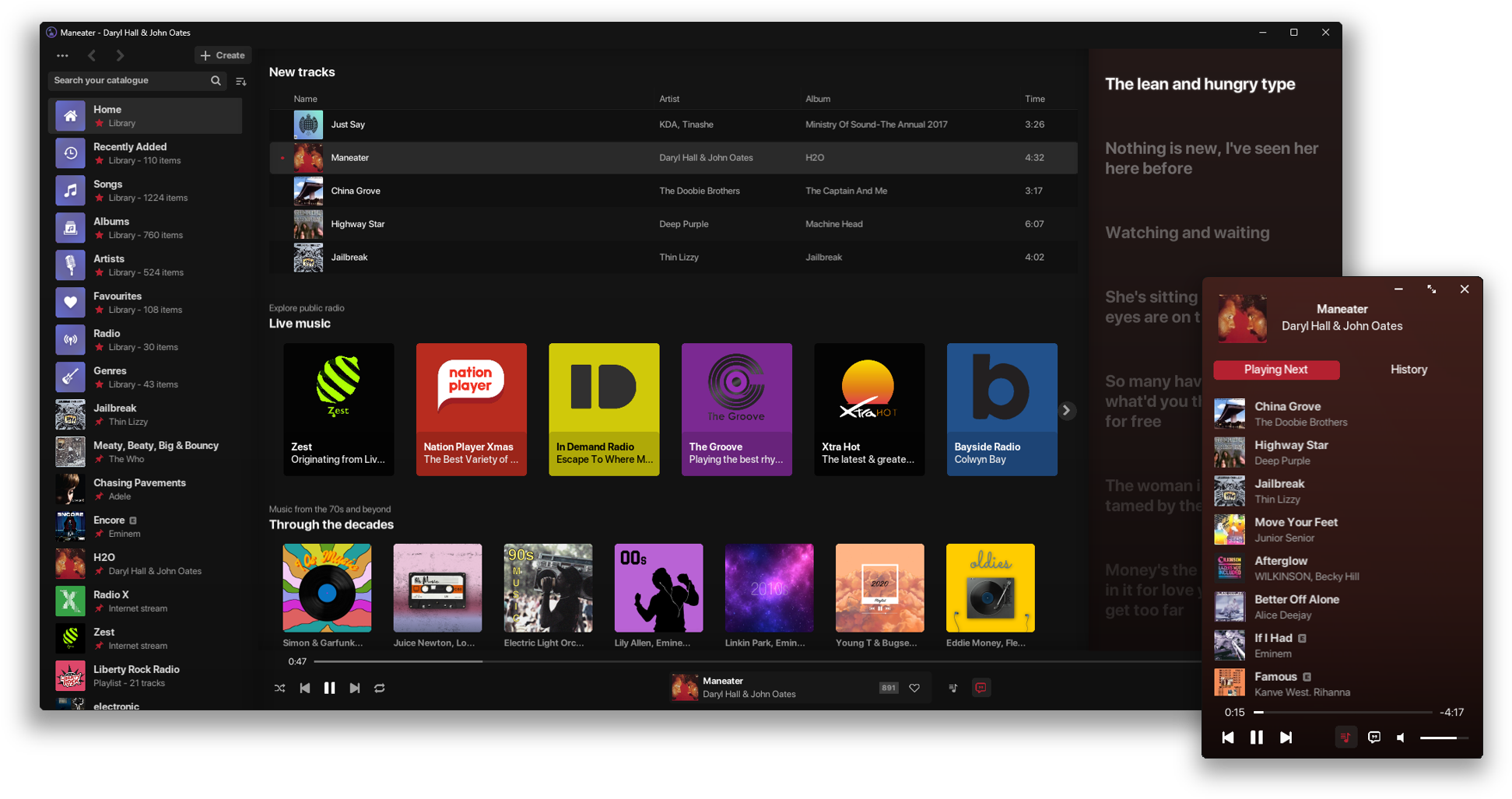Open the Songs library in the sidebar

coord(145,191)
